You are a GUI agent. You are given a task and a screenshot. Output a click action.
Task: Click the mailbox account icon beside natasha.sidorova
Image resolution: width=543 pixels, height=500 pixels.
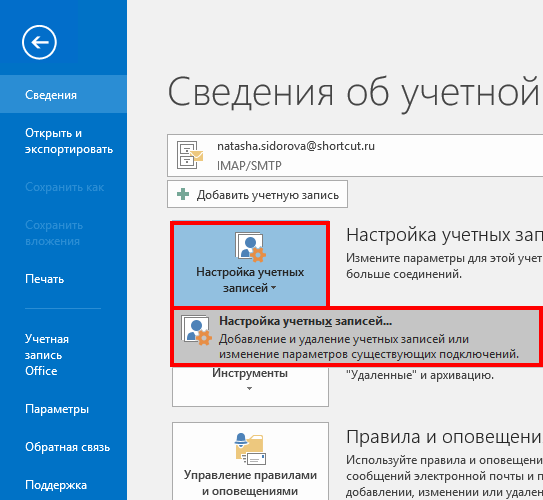pyautogui.click(x=190, y=155)
